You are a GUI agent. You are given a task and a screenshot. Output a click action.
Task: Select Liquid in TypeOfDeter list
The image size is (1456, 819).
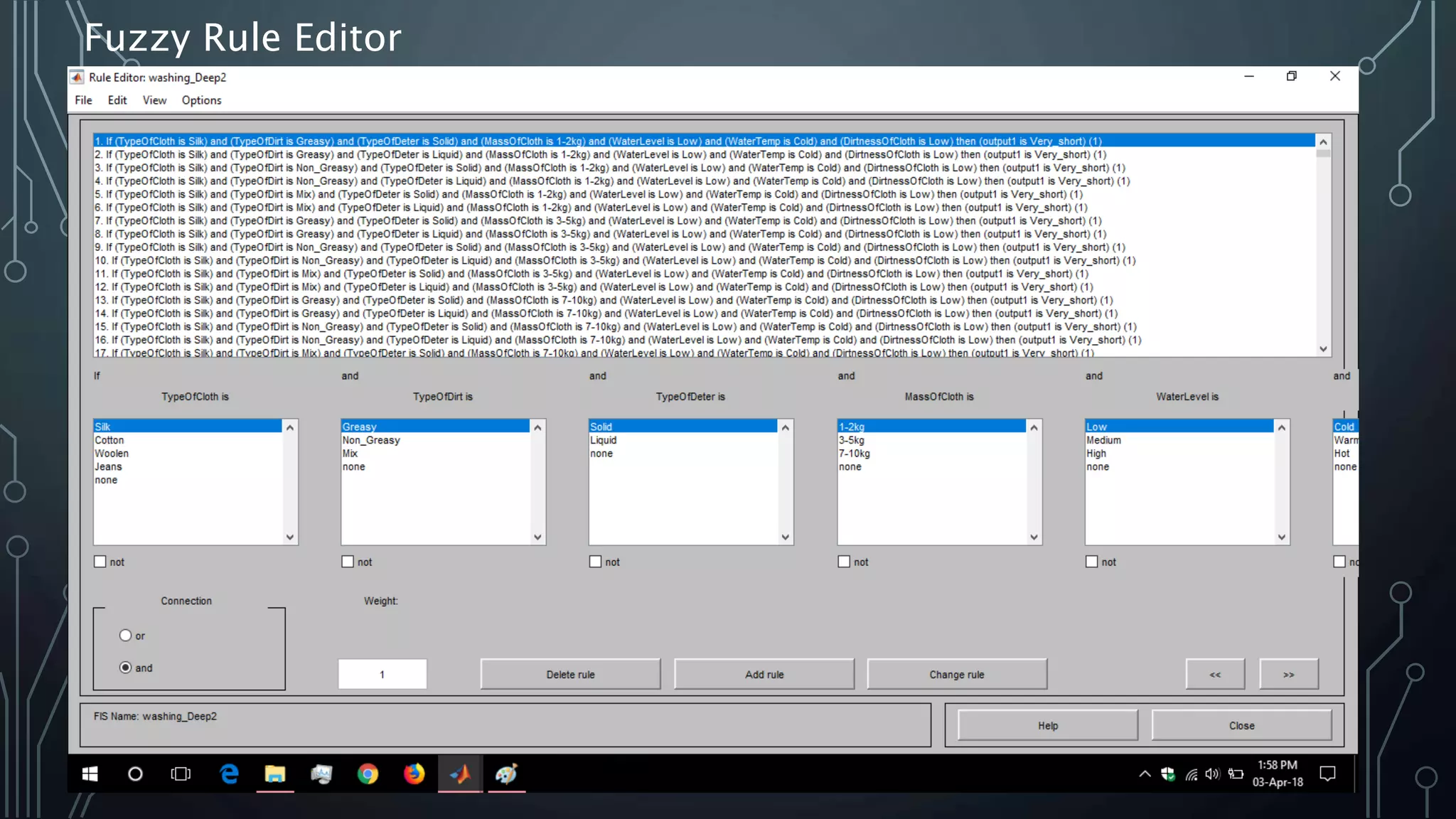click(682, 440)
